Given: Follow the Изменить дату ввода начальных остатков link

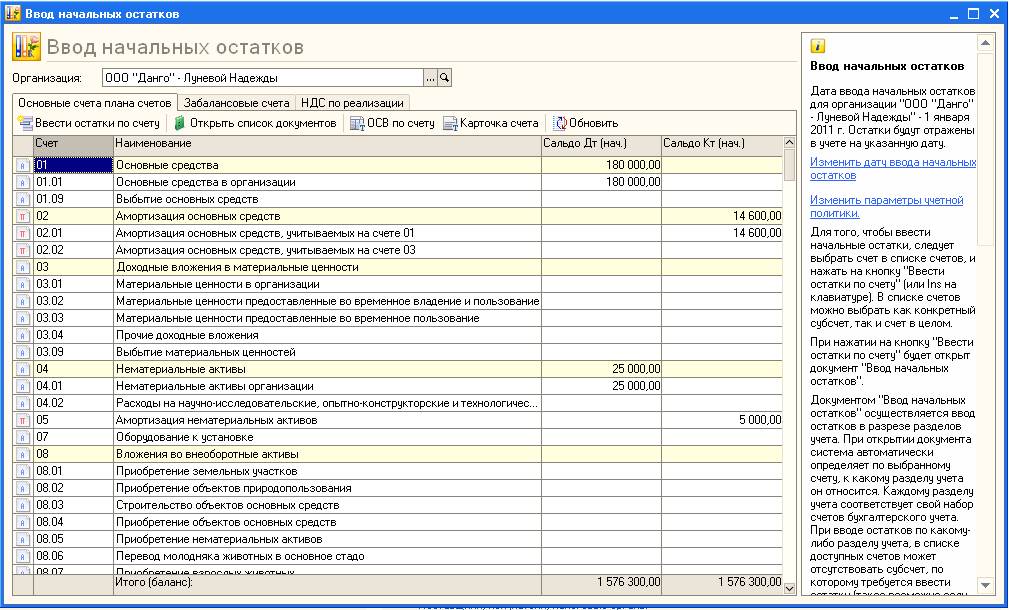Looking at the screenshot, I should pyautogui.click(x=878, y=168).
